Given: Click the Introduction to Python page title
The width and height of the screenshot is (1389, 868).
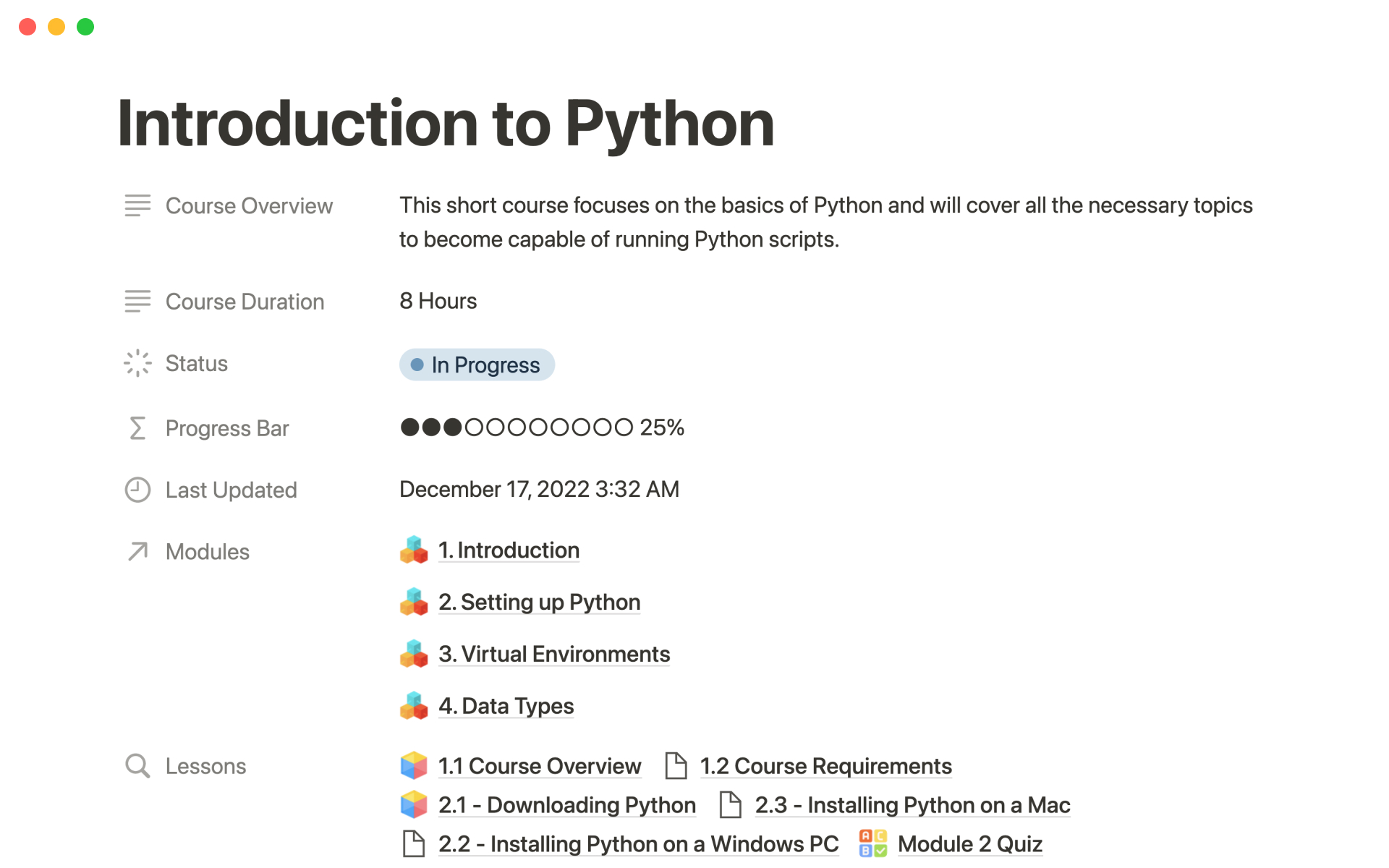Looking at the screenshot, I should [x=446, y=124].
